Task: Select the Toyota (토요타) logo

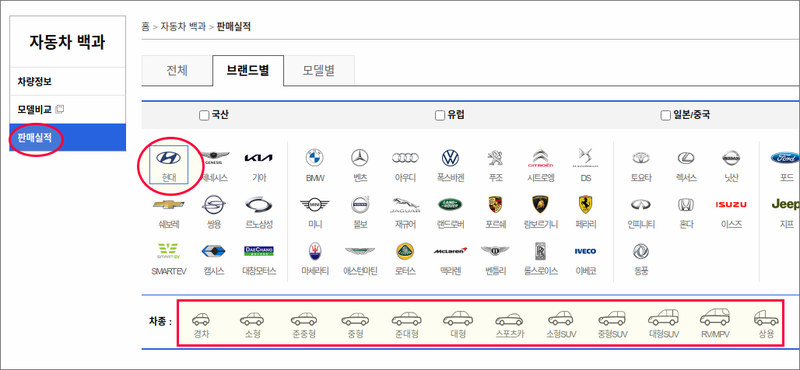Action: point(641,158)
